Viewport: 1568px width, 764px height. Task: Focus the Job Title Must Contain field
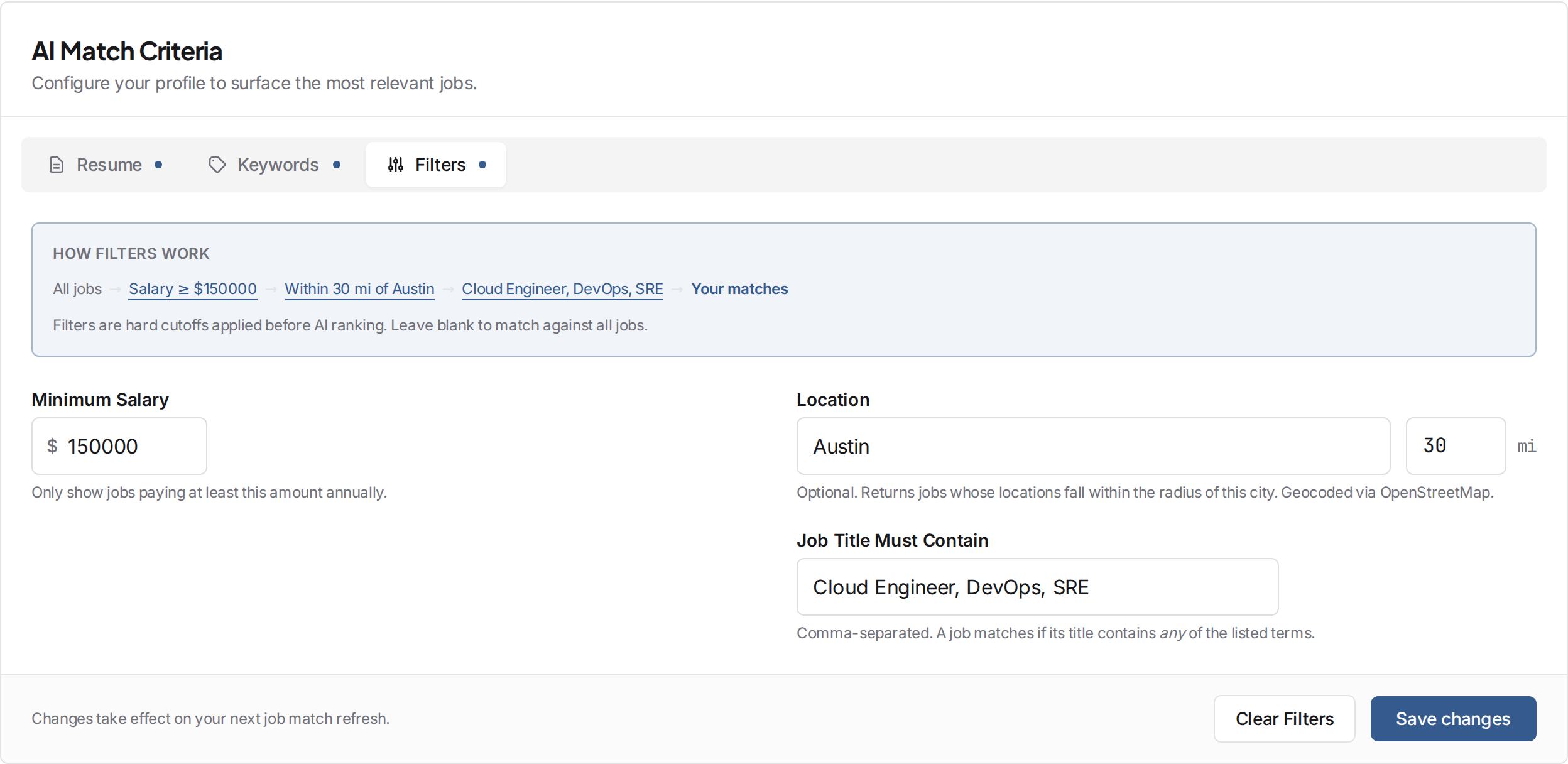coord(1037,587)
